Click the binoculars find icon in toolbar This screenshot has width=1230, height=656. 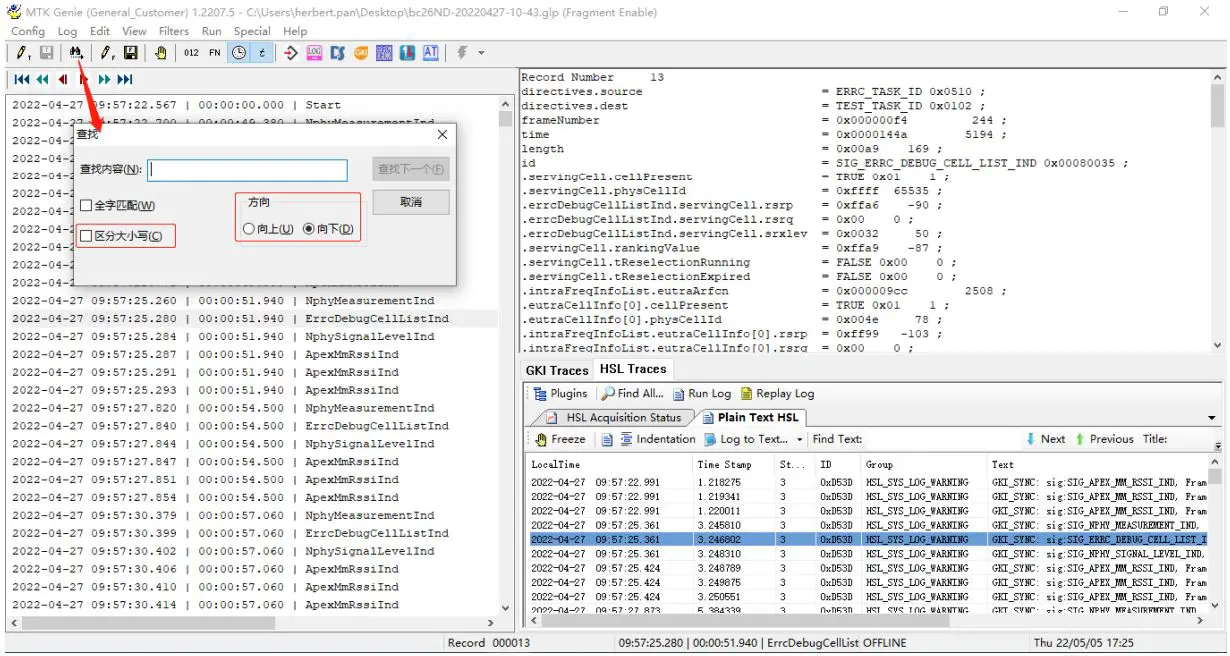click(x=76, y=53)
